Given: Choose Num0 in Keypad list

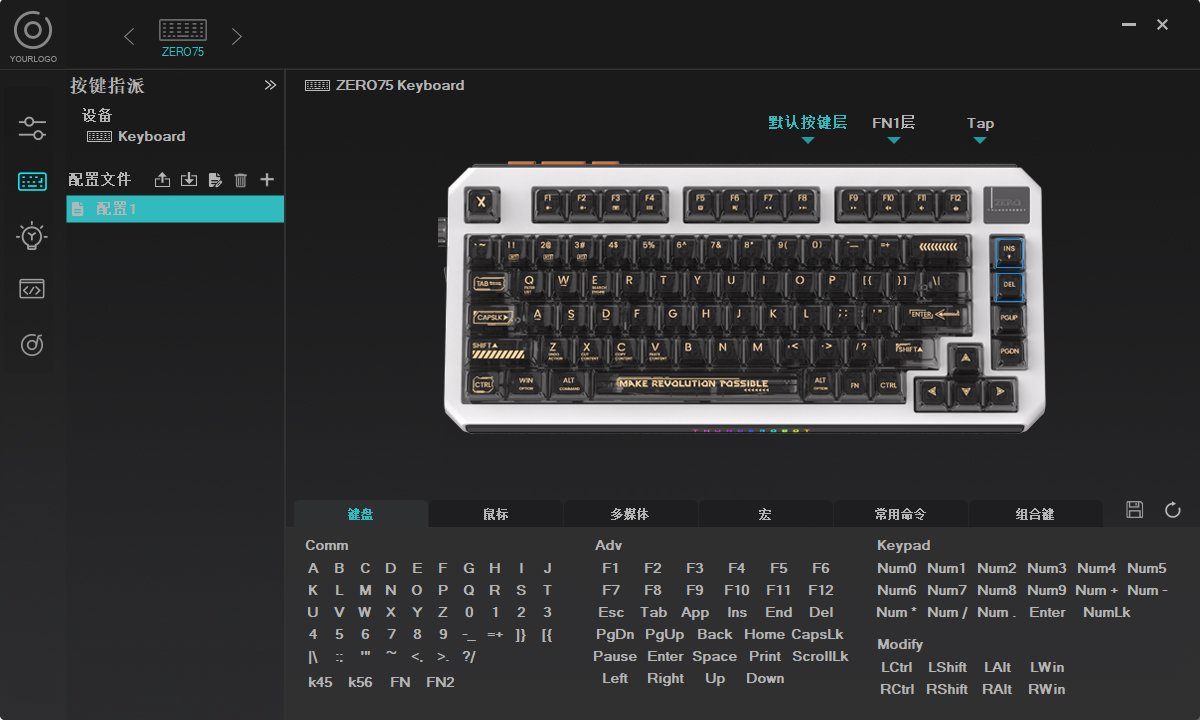Looking at the screenshot, I should [x=897, y=568].
